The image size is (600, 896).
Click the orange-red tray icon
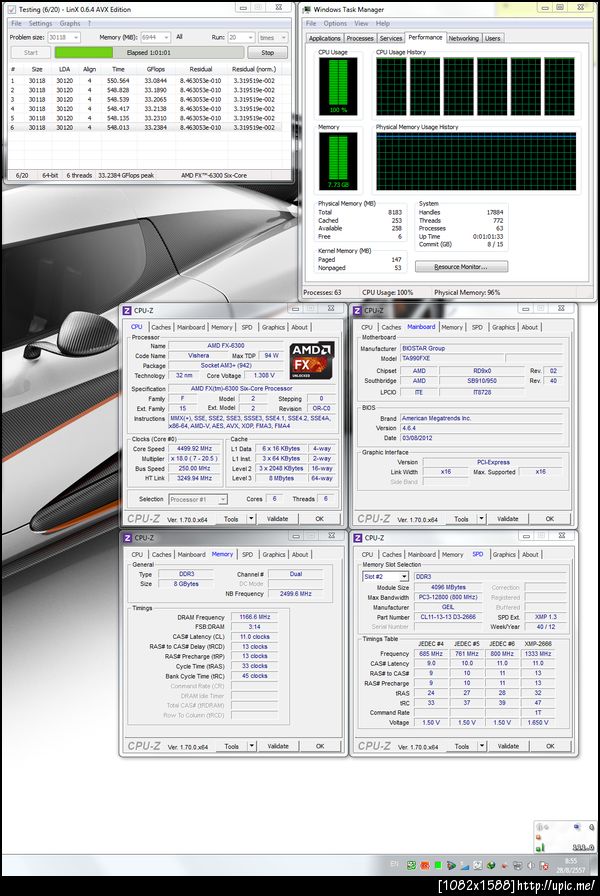pos(425,865)
